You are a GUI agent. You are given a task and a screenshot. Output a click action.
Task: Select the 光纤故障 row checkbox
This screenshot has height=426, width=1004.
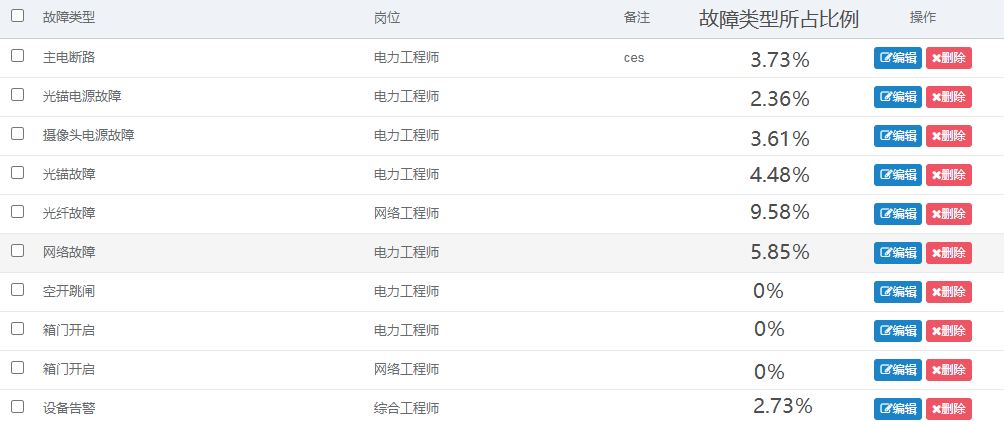point(17,212)
